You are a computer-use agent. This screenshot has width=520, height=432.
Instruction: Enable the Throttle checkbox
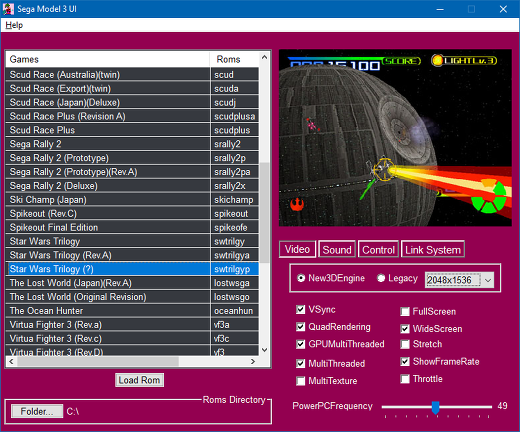click(x=405, y=379)
